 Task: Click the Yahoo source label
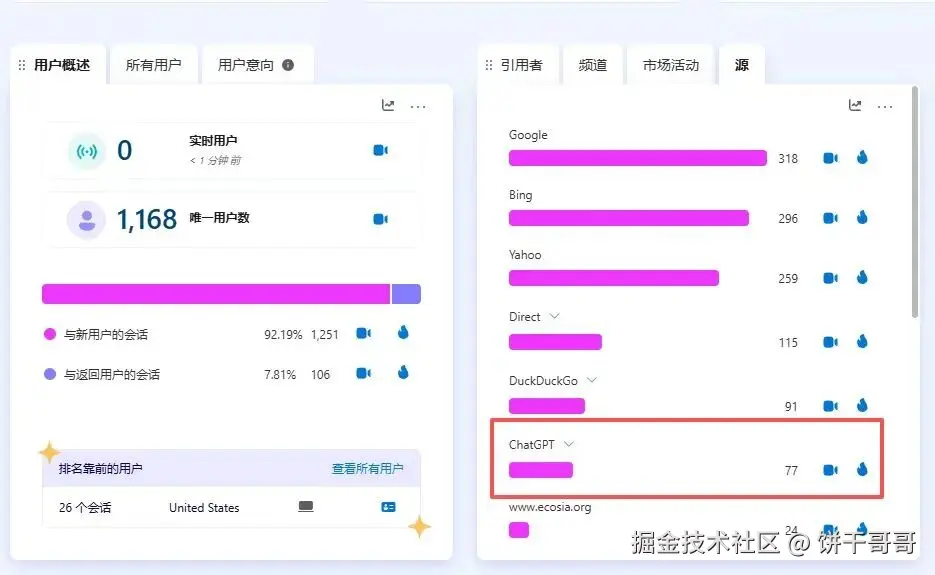pos(525,255)
